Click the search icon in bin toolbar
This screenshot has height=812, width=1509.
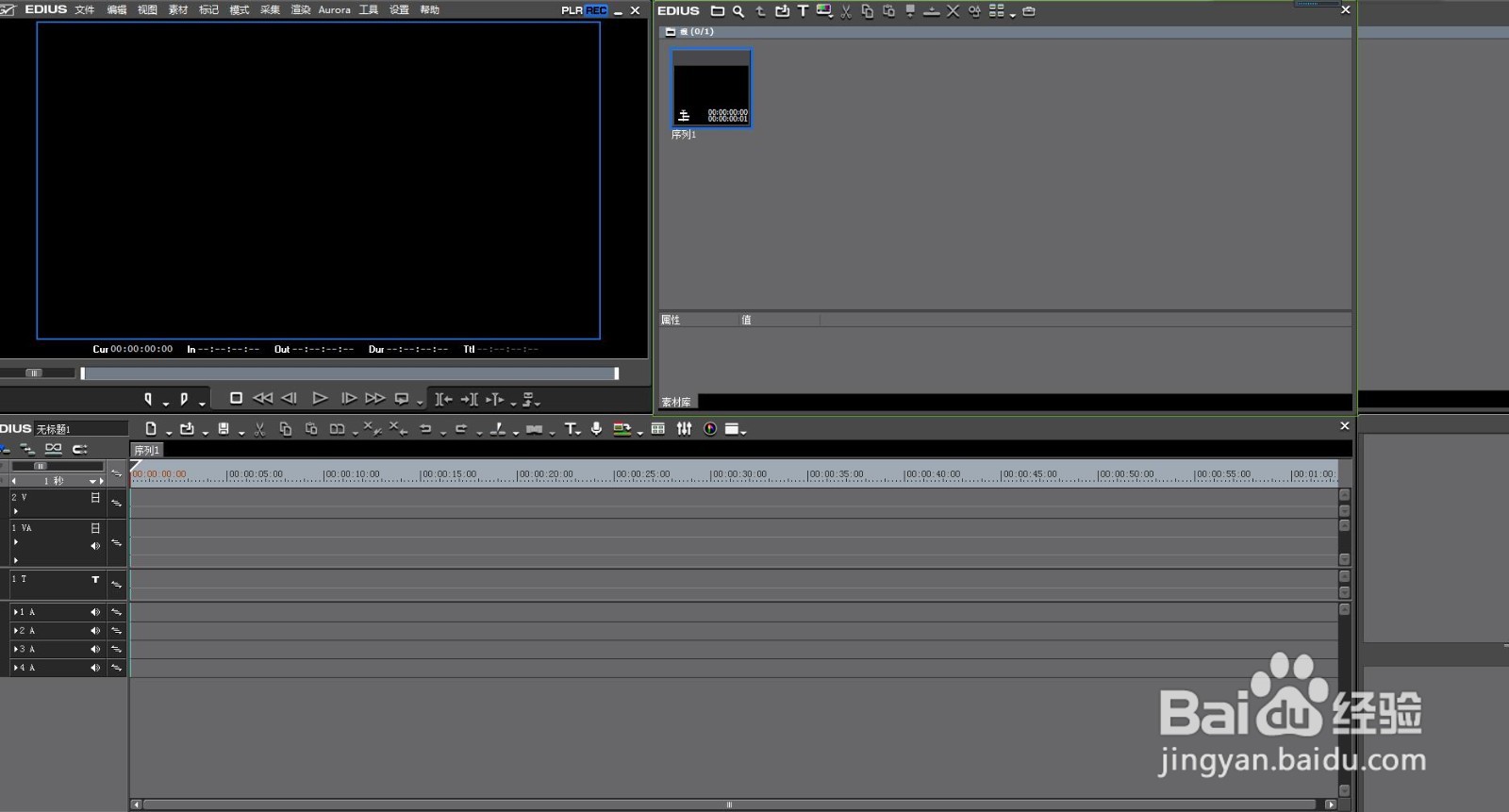click(738, 11)
